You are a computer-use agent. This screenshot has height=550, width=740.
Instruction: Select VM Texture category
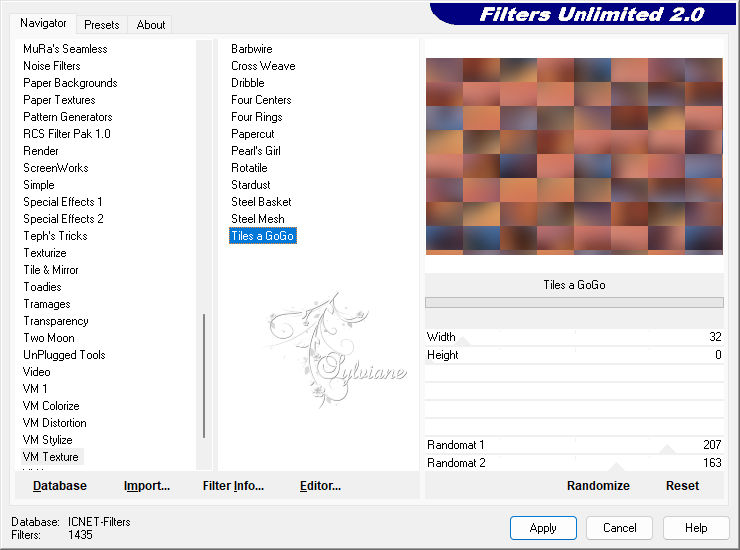point(50,457)
